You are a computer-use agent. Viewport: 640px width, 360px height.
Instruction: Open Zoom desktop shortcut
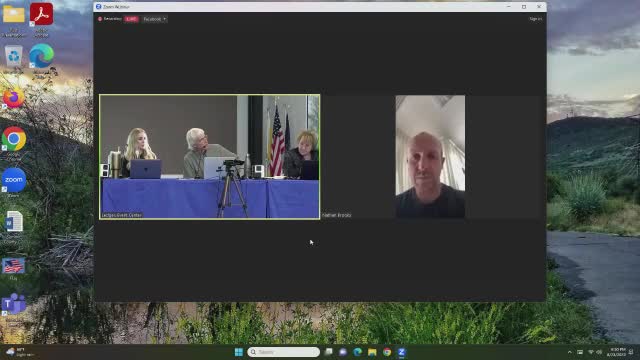click(x=13, y=180)
